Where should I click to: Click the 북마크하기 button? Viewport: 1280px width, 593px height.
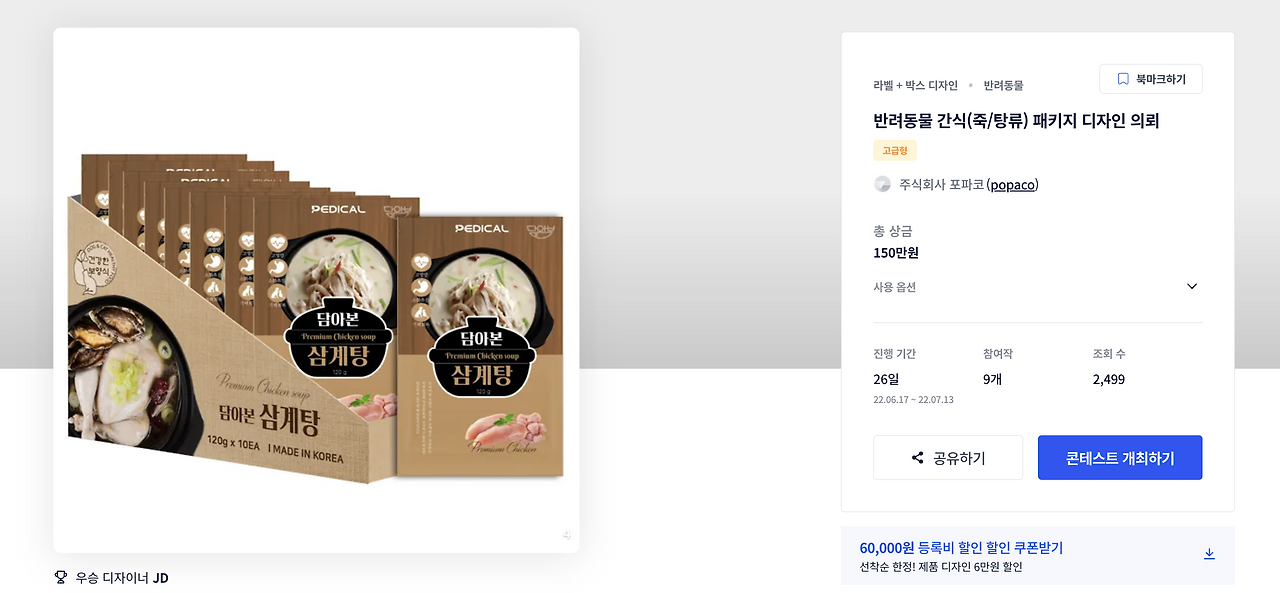coord(1151,79)
